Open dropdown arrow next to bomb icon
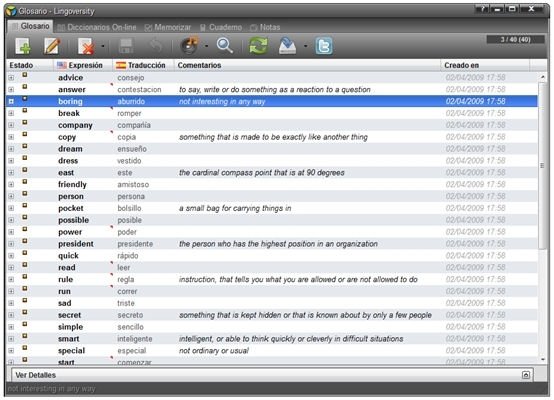 [206, 46]
